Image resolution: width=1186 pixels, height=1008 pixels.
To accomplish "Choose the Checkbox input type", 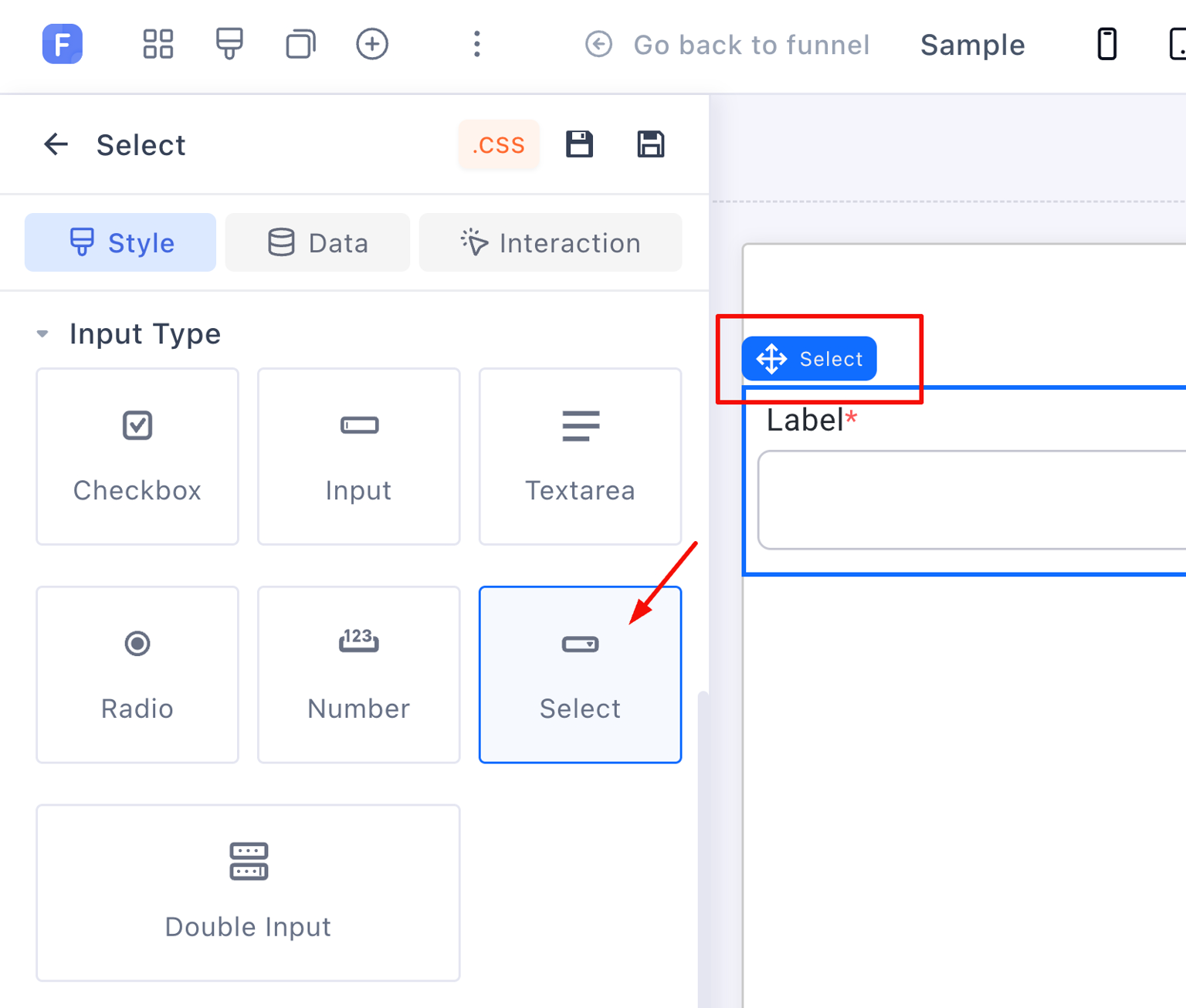I will [137, 456].
